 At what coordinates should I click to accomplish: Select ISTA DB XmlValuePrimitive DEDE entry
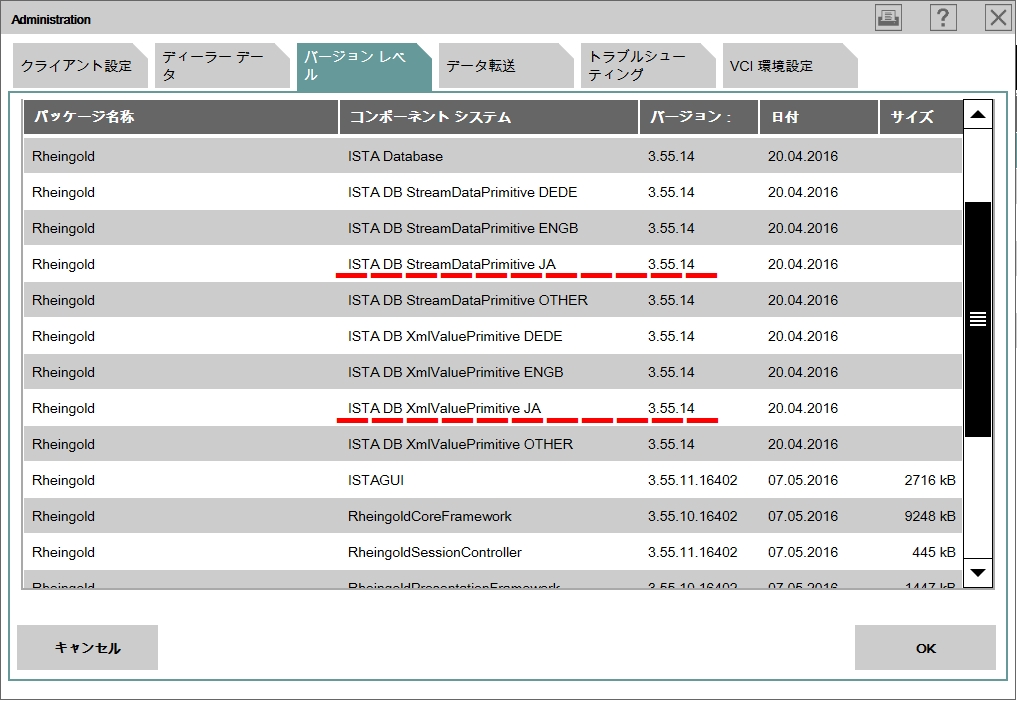(493, 336)
